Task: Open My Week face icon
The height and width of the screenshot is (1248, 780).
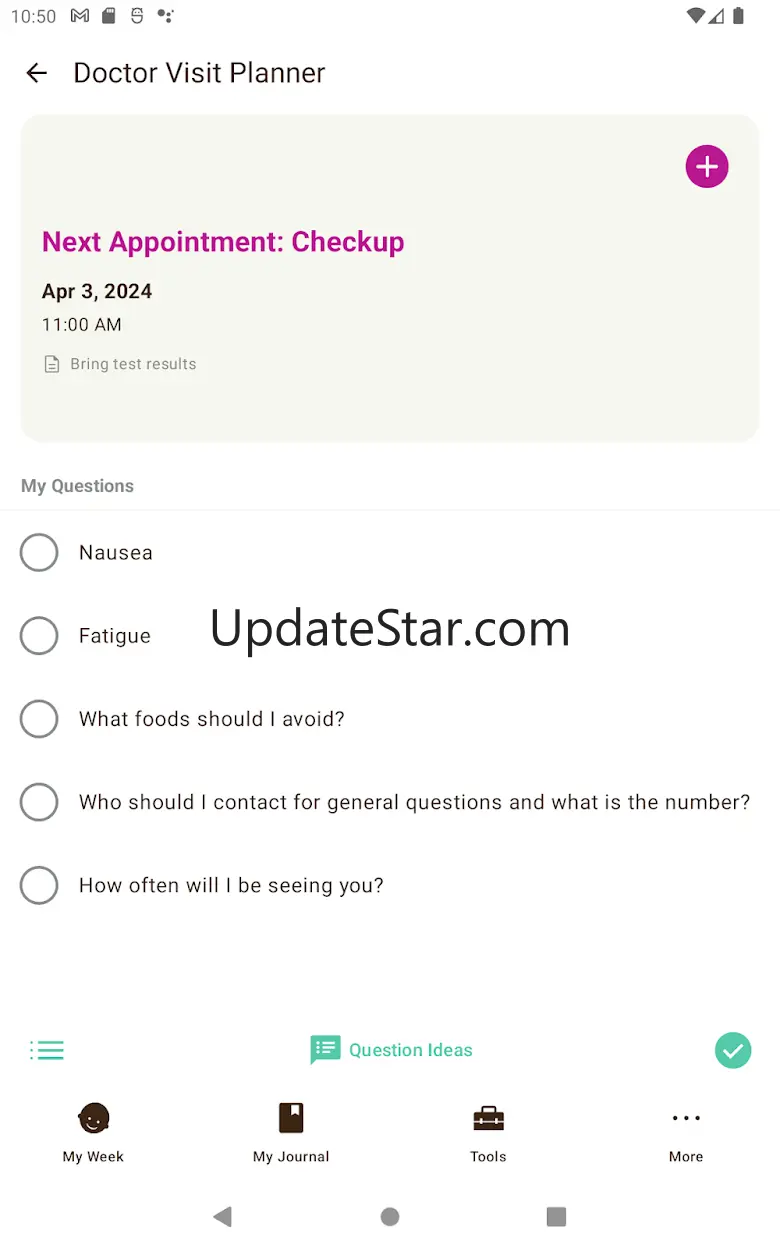Action: coord(94,1118)
